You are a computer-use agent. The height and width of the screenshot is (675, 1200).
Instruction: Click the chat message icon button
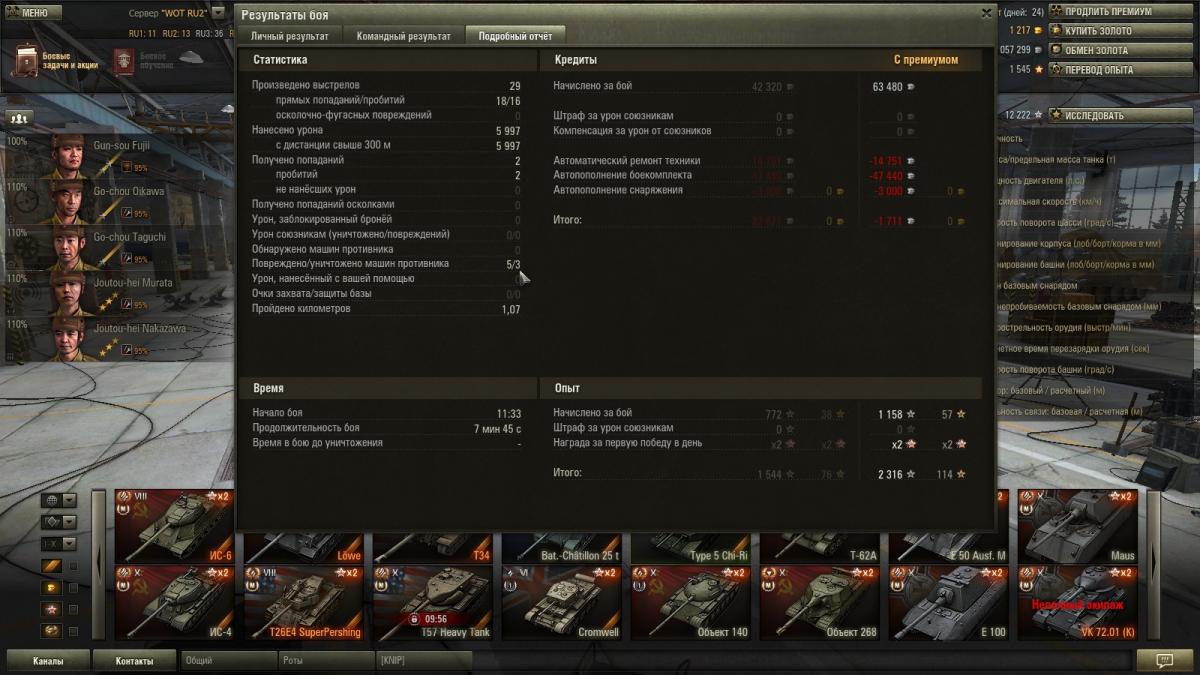pos(1164,661)
